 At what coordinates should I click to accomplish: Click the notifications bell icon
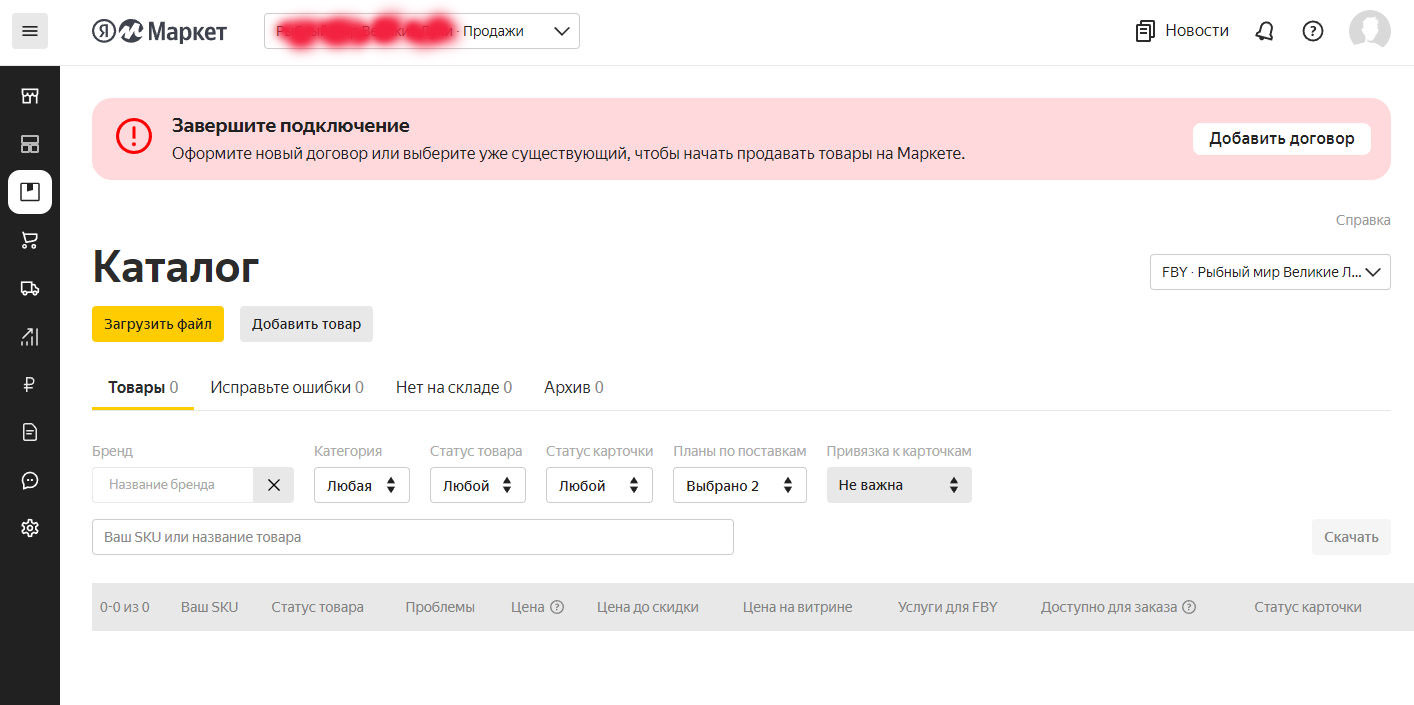click(x=1264, y=31)
